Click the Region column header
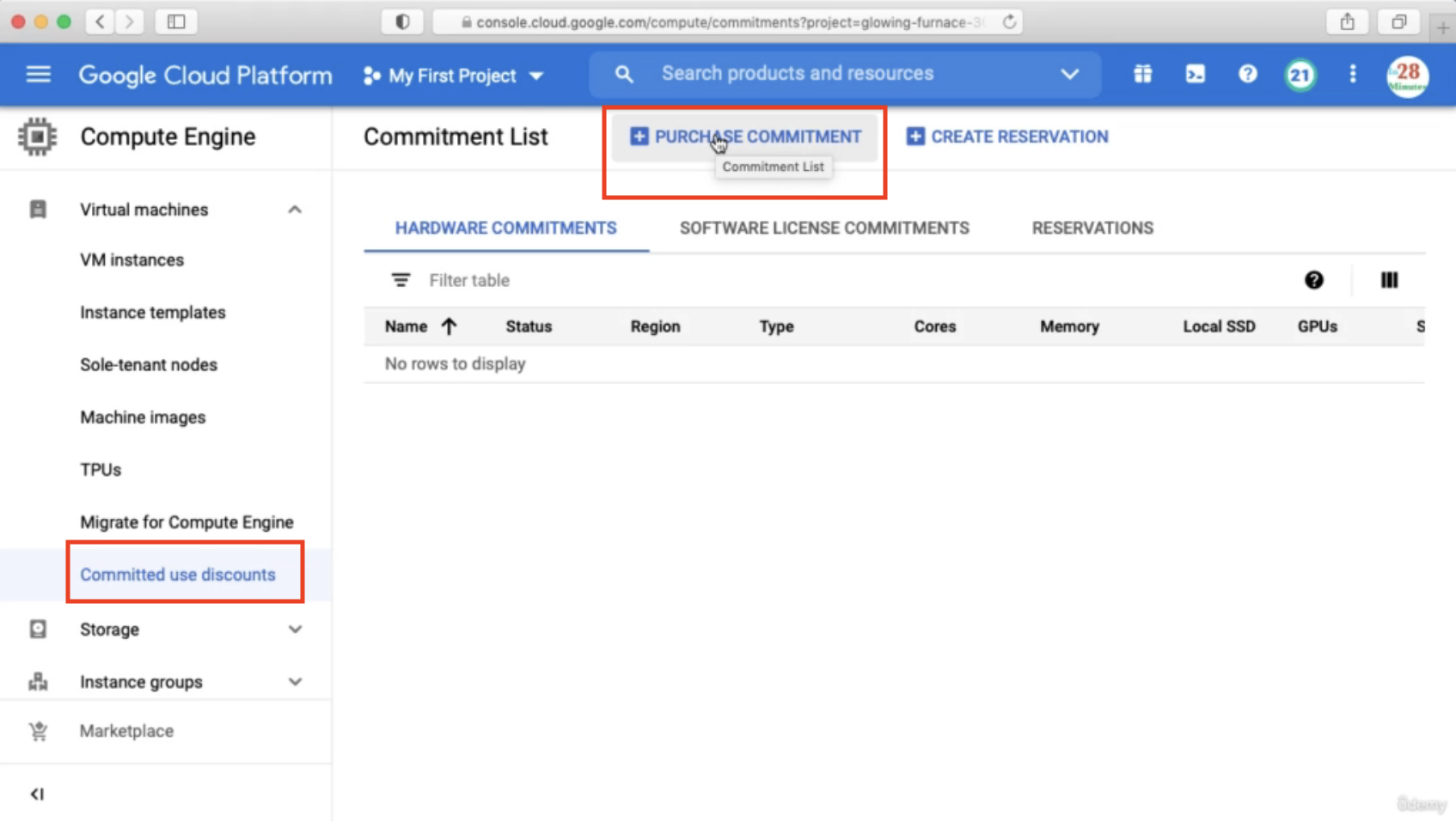Image resolution: width=1456 pixels, height=823 pixels. pyautogui.click(x=655, y=326)
